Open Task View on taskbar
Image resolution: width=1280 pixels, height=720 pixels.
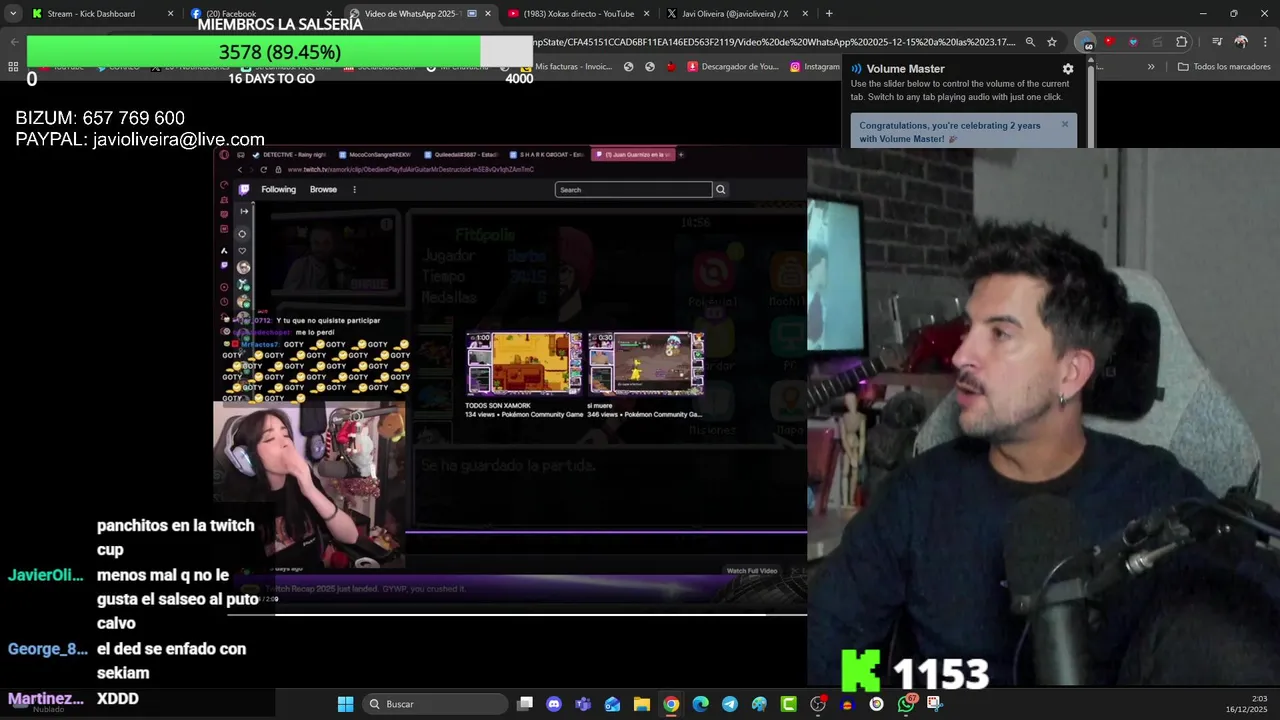tap(525, 704)
